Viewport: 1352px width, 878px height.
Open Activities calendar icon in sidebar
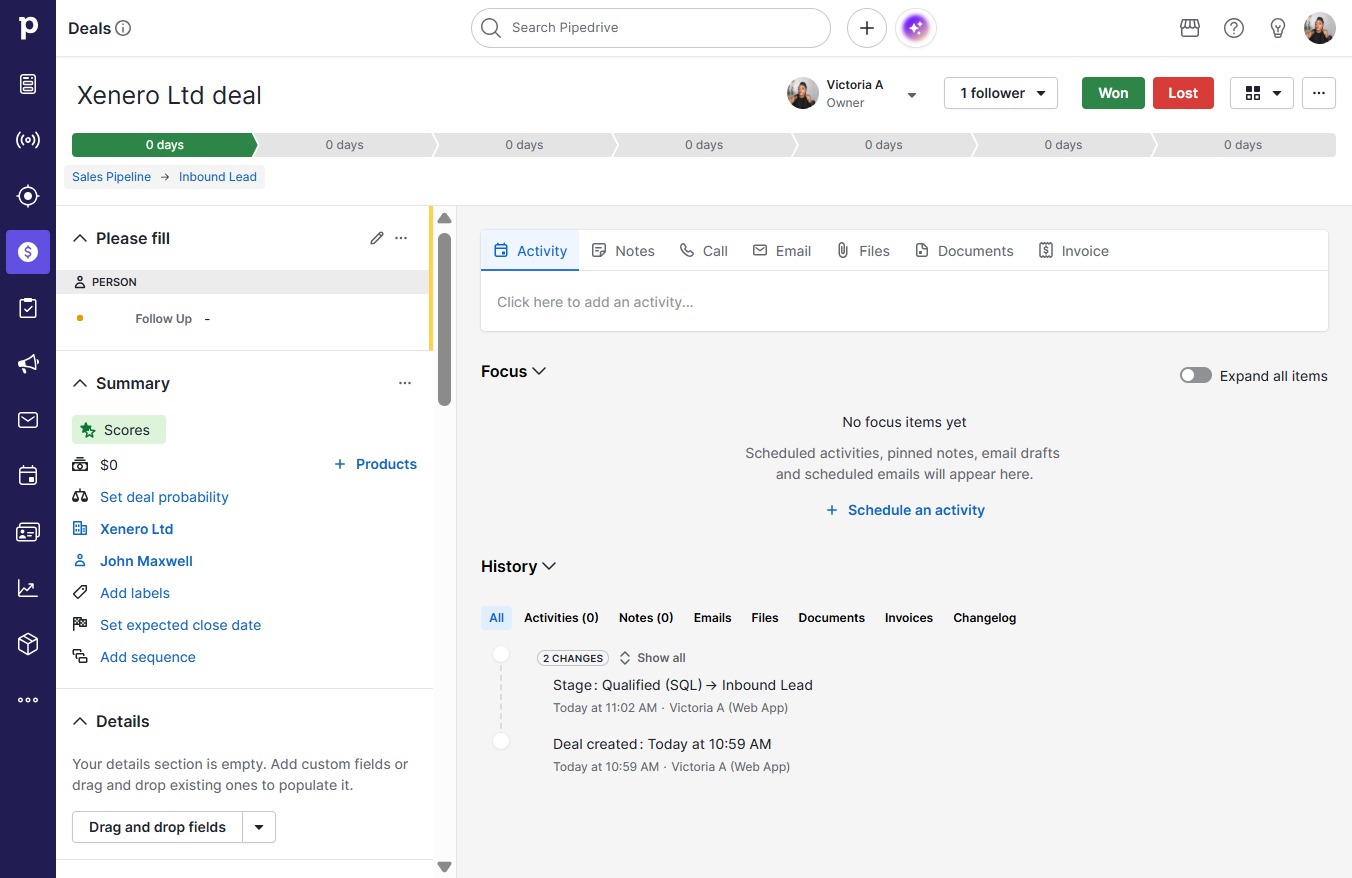pyautogui.click(x=28, y=476)
